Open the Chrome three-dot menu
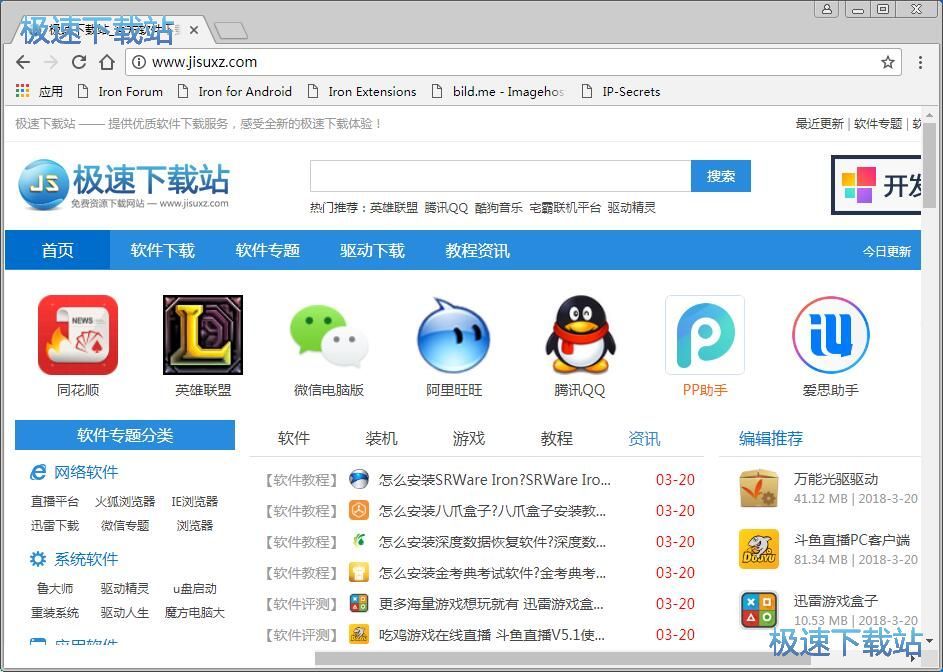 tap(920, 62)
